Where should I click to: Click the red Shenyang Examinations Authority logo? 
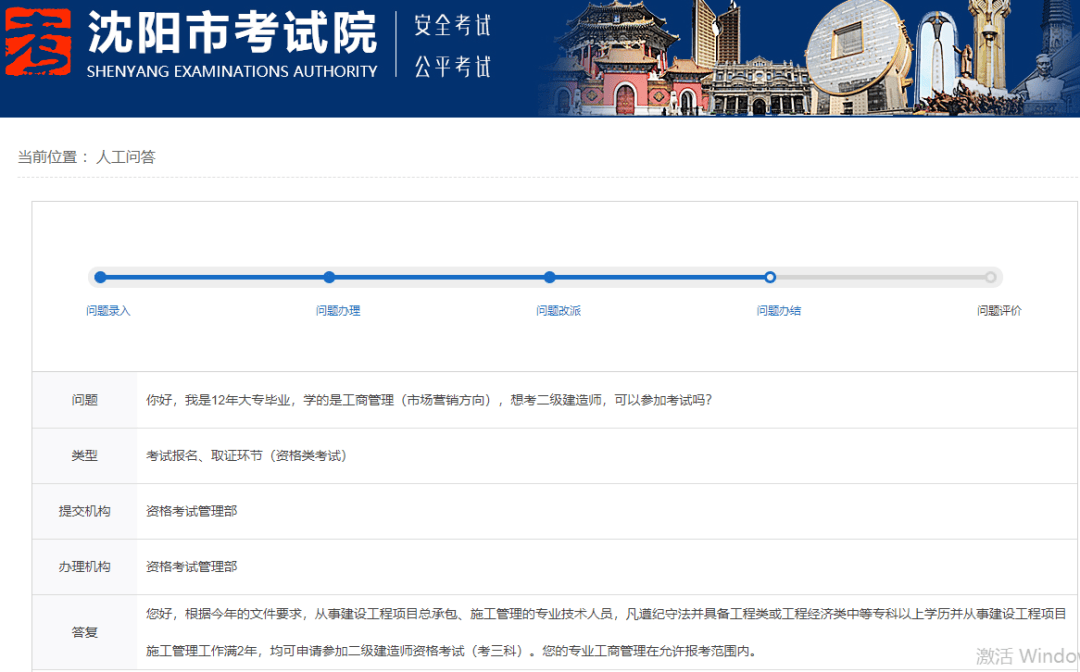pos(39,43)
